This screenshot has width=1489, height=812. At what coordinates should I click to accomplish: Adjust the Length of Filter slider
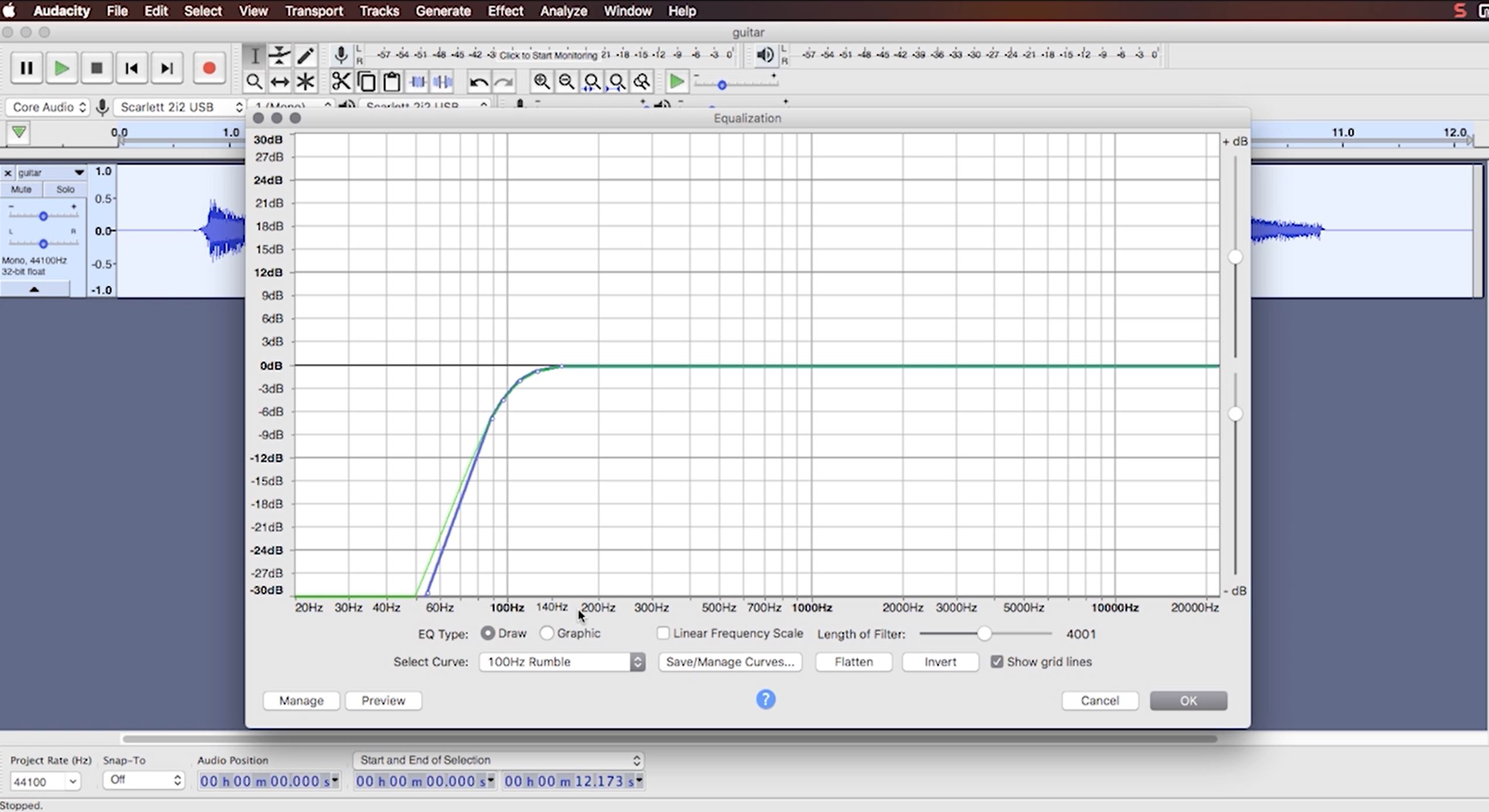(984, 633)
